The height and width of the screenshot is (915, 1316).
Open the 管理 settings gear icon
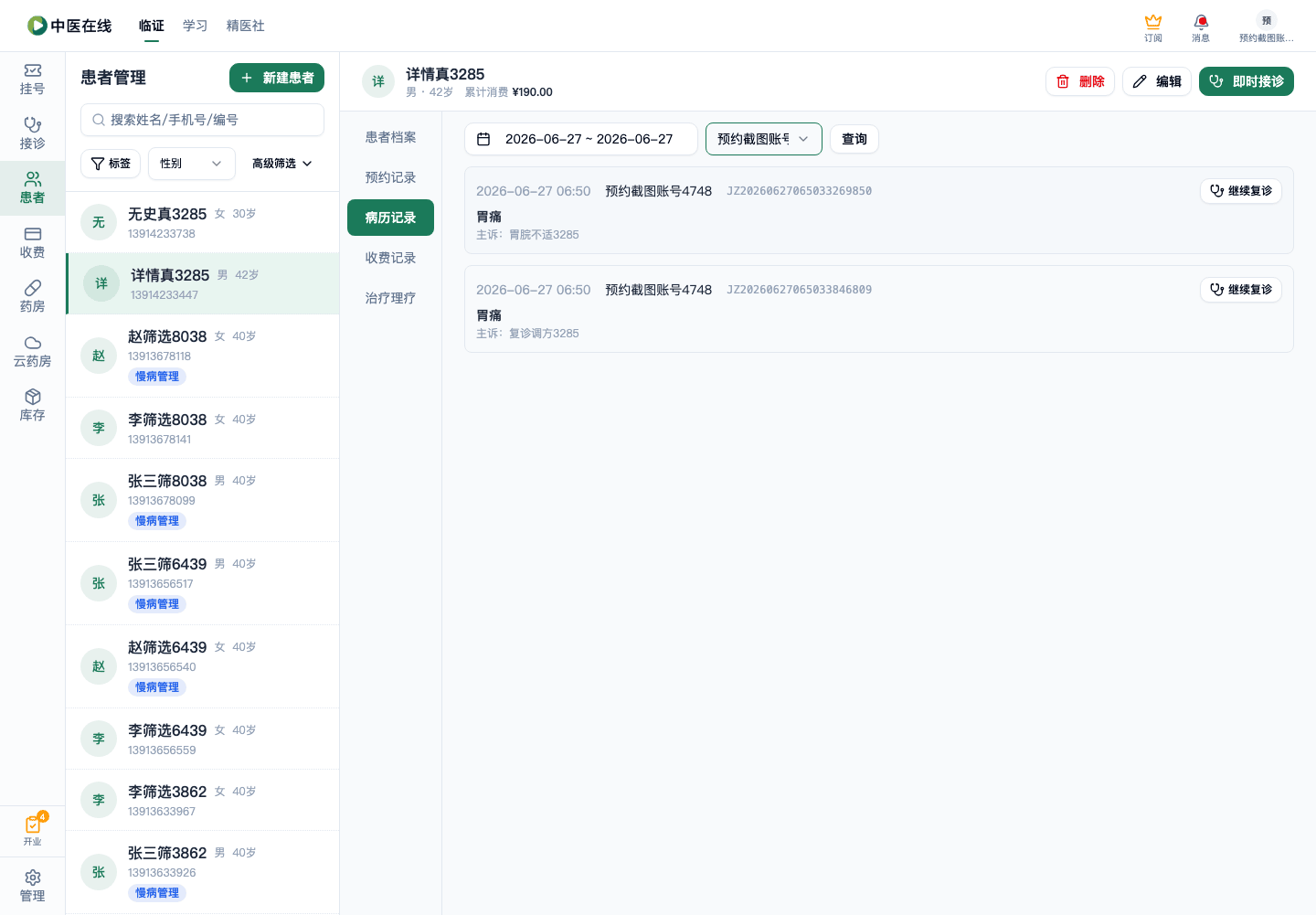(x=32, y=886)
